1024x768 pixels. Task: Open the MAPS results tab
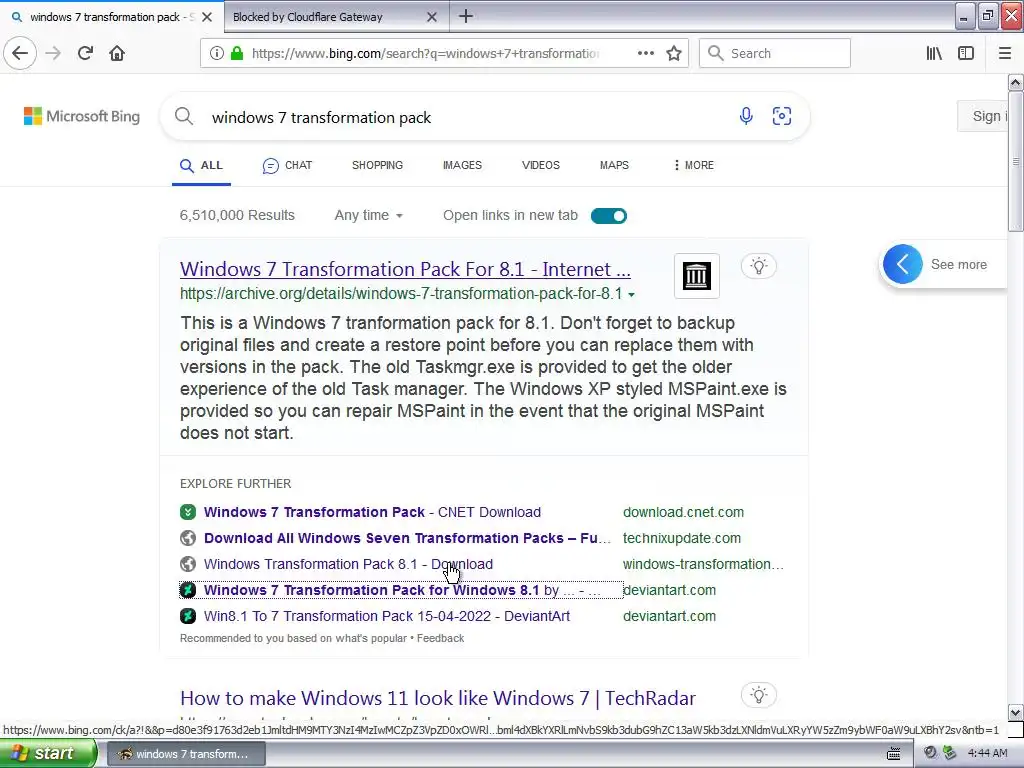click(x=615, y=165)
